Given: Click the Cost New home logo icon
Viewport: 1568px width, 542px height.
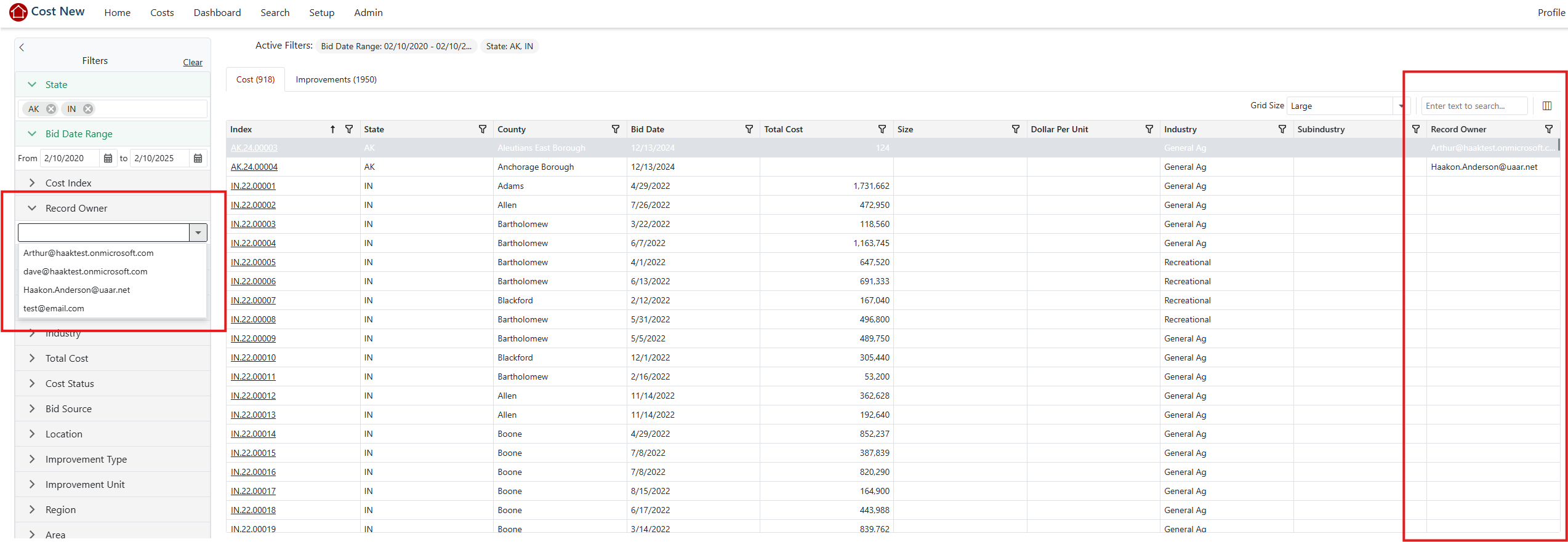Looking at the screenshot, I should (18, 12).
